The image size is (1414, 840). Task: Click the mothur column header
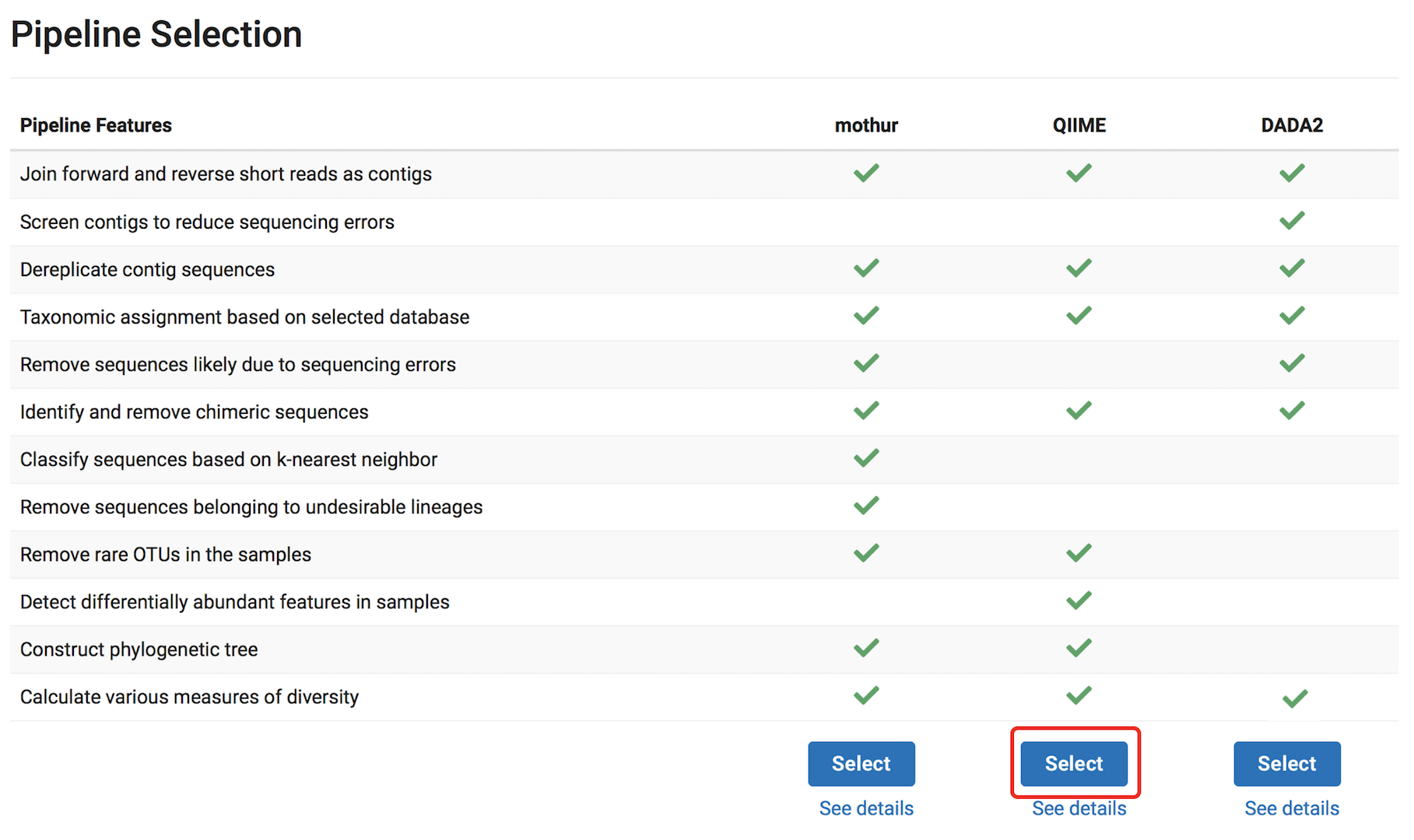tap(866, 125)
